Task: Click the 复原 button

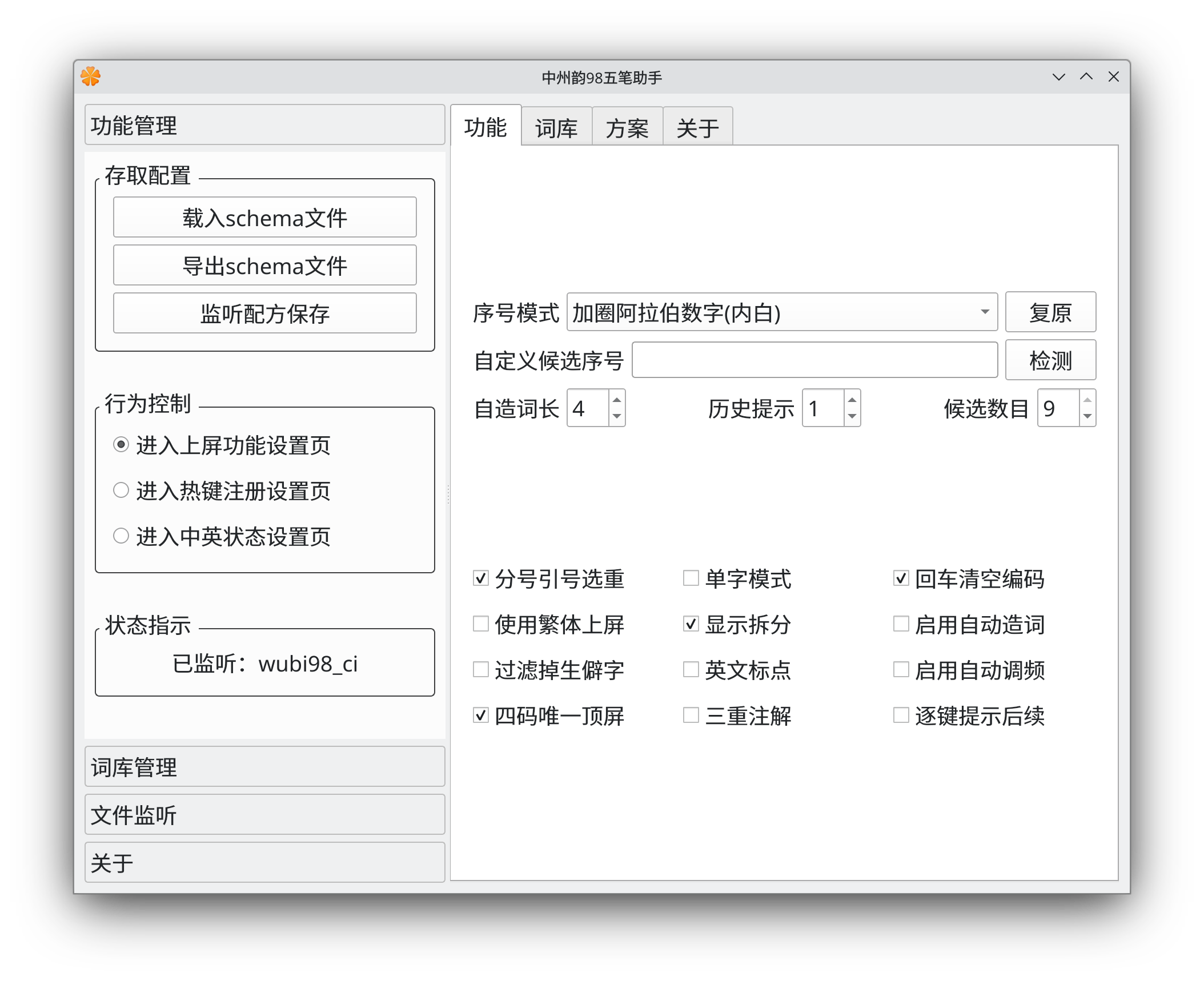Action: click(1051, 312)
